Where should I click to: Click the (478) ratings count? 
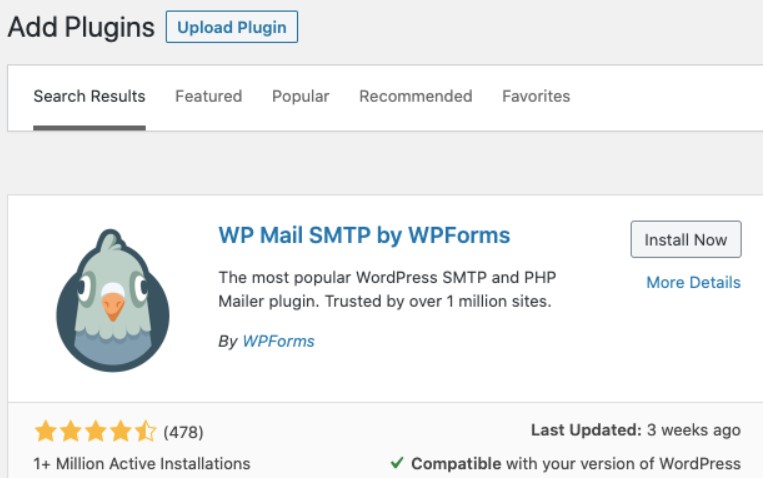183,432
